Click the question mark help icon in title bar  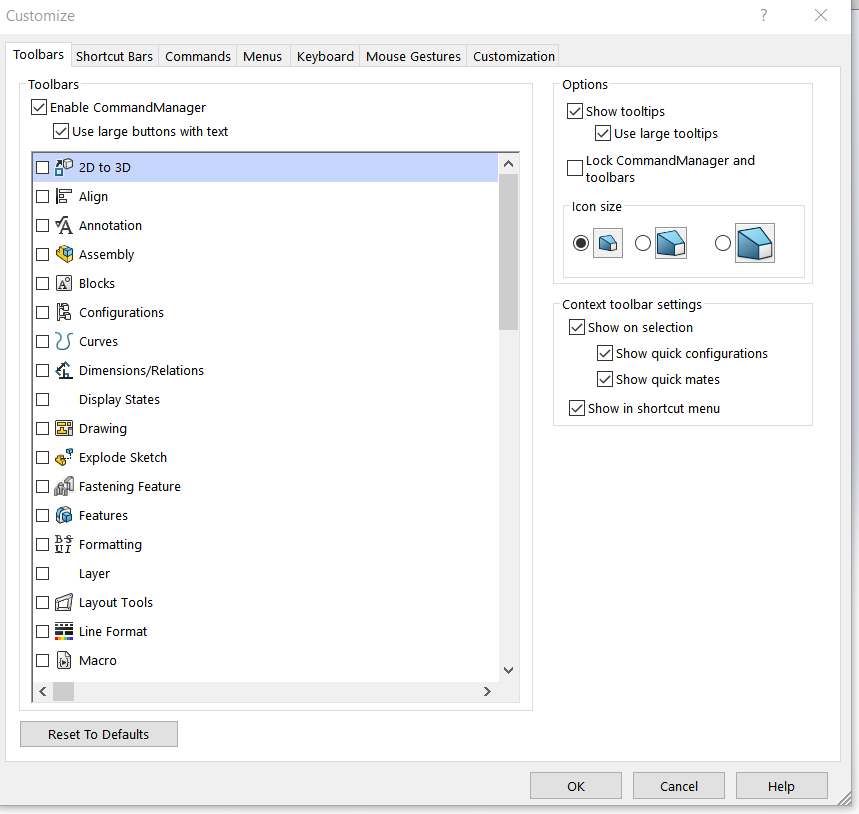tap(764, 15)
